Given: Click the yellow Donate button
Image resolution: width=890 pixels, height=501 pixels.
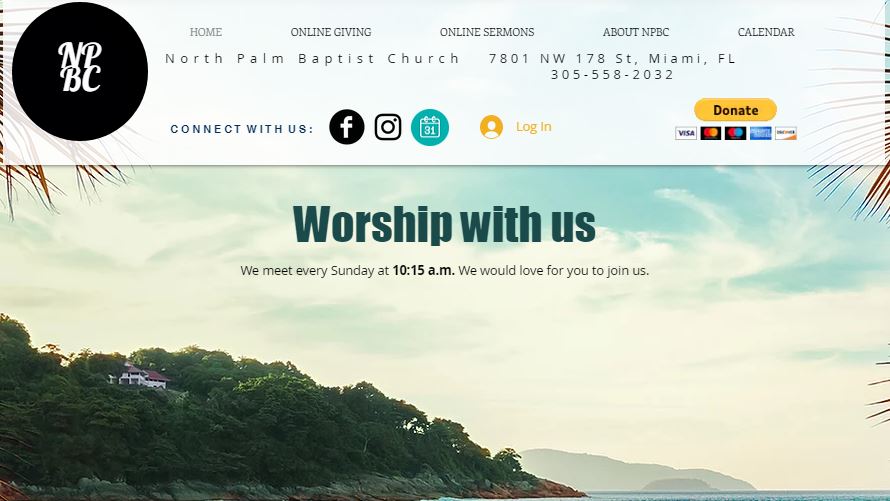Looking at the screenshot, I should (x=735, y=110).
